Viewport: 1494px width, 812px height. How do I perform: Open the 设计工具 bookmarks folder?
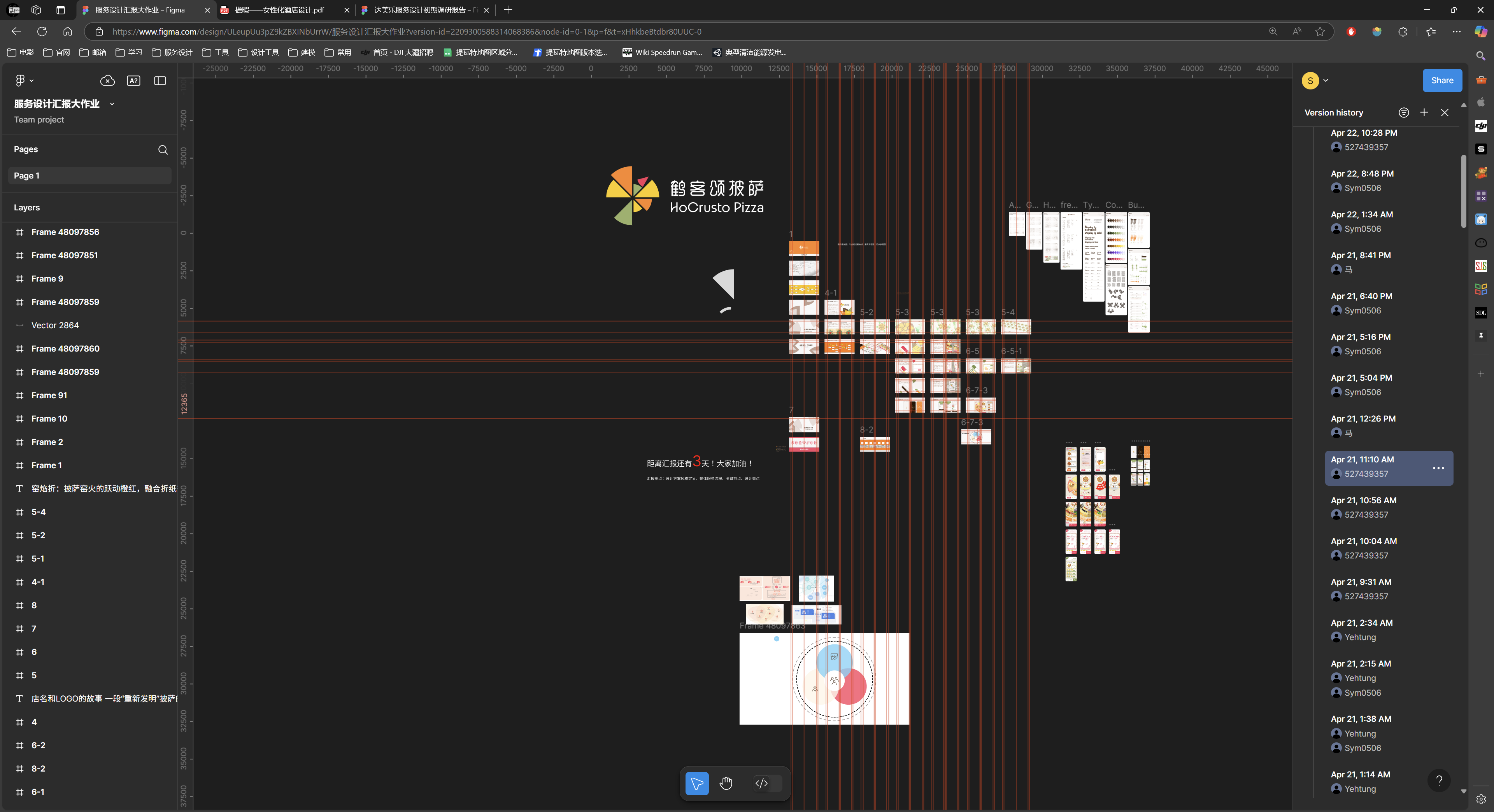[259, 52]
